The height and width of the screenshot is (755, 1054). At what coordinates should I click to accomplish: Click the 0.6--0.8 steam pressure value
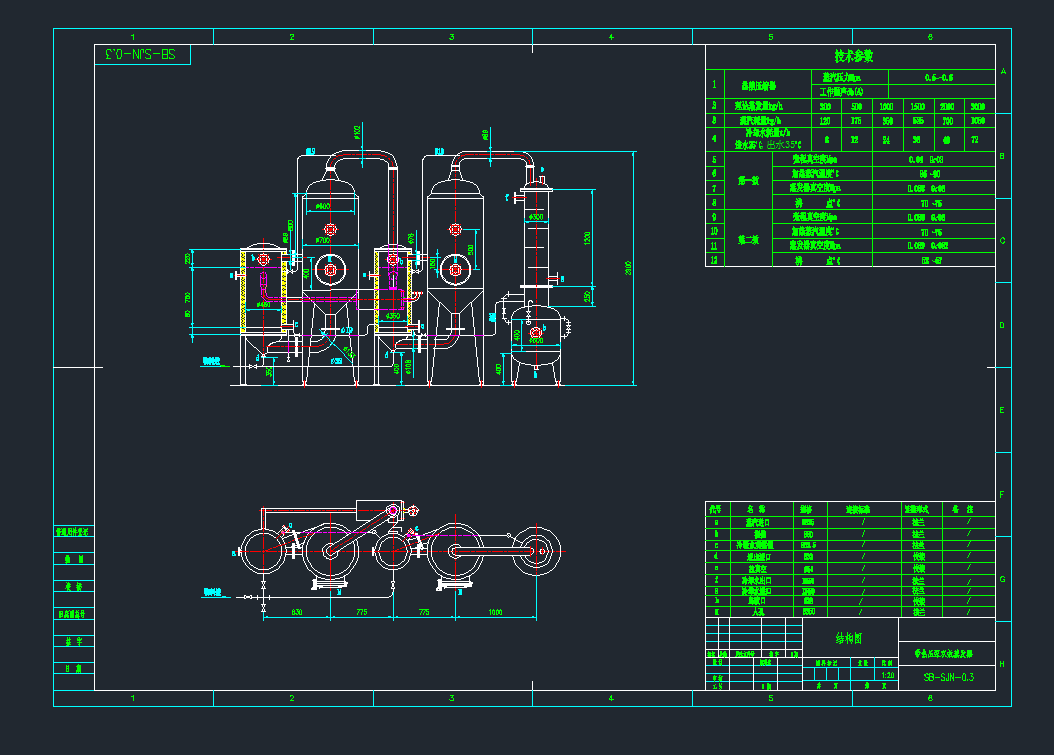(x=938, y=77)
